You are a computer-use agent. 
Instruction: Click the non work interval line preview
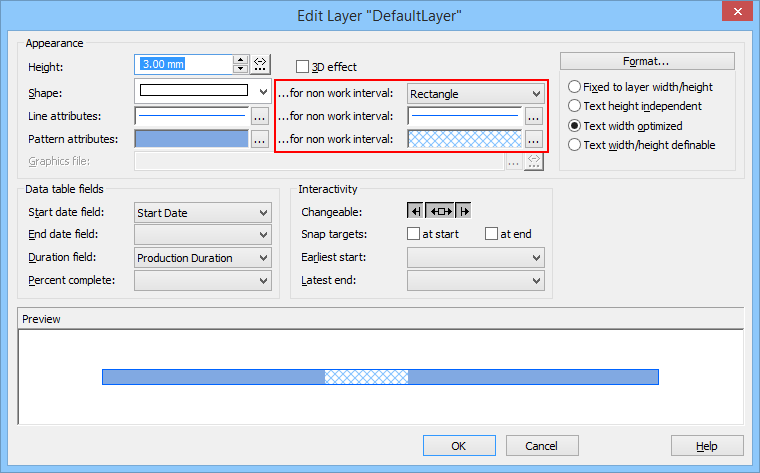[x=465, y=116]
